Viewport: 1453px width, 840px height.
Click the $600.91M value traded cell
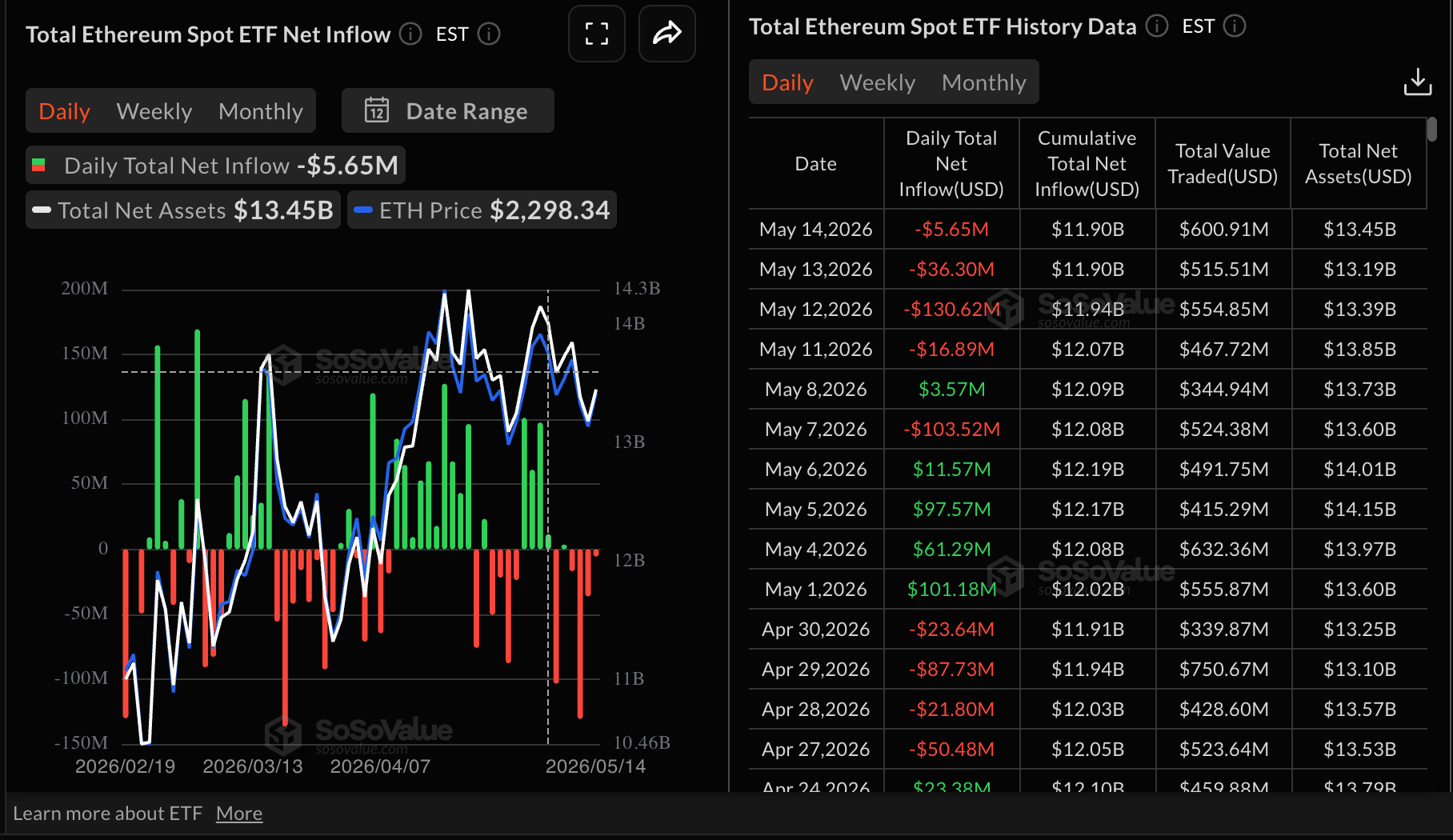[x=1223, y=230]
